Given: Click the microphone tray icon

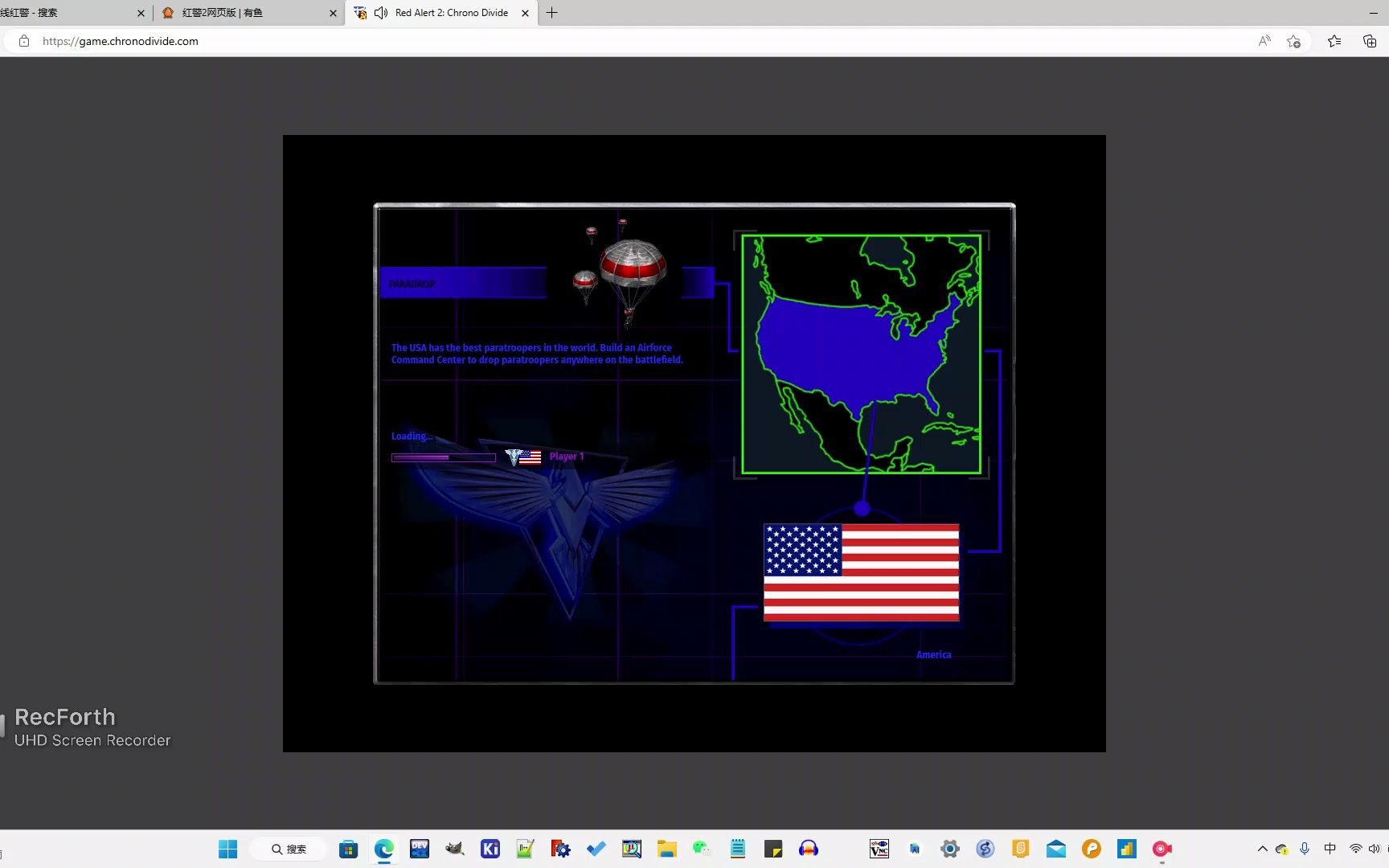Looking at the screenshot, I should point(1305,849).
